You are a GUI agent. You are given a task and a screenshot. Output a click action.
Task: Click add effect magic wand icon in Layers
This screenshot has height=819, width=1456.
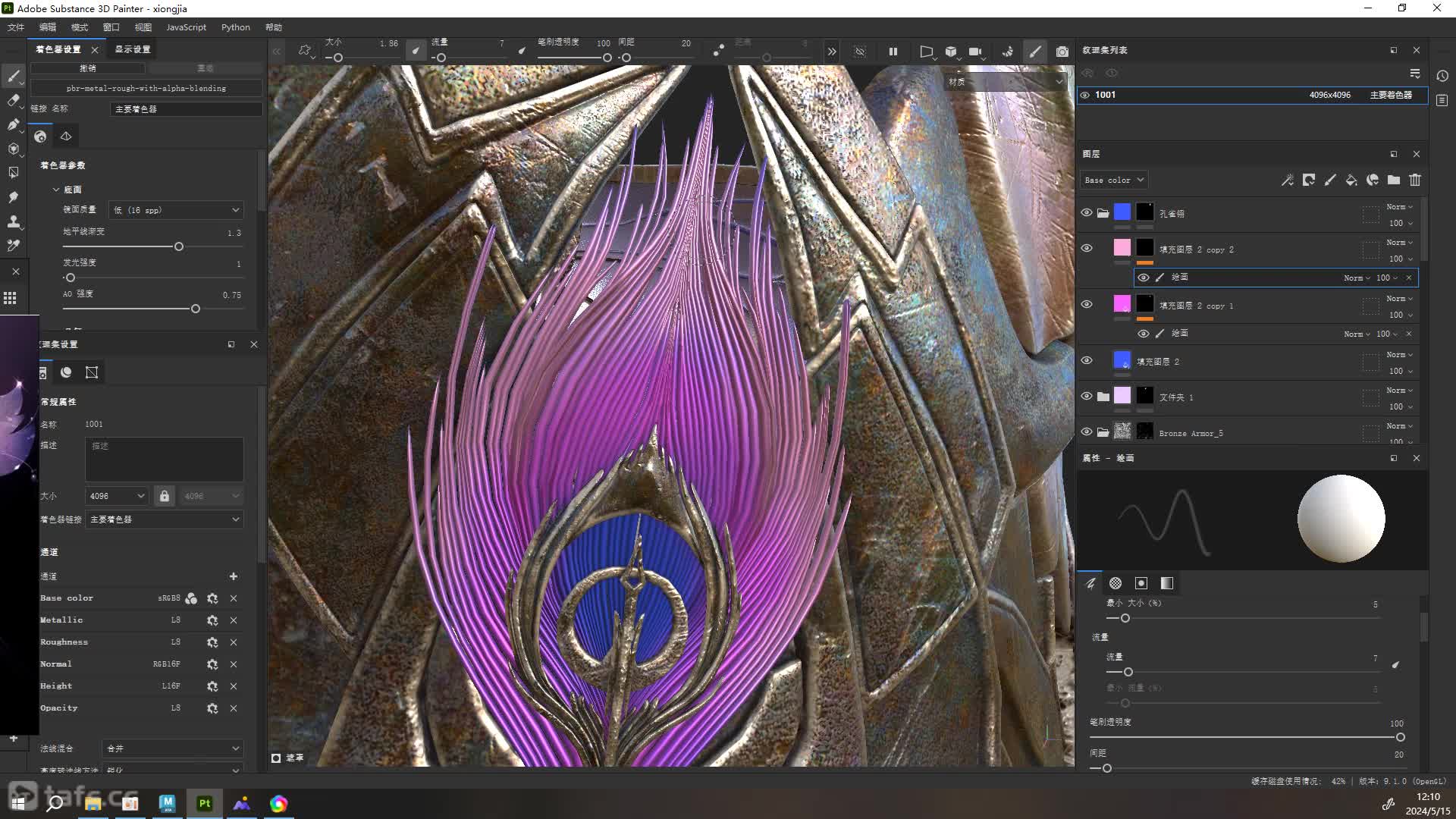[1288, 180]
